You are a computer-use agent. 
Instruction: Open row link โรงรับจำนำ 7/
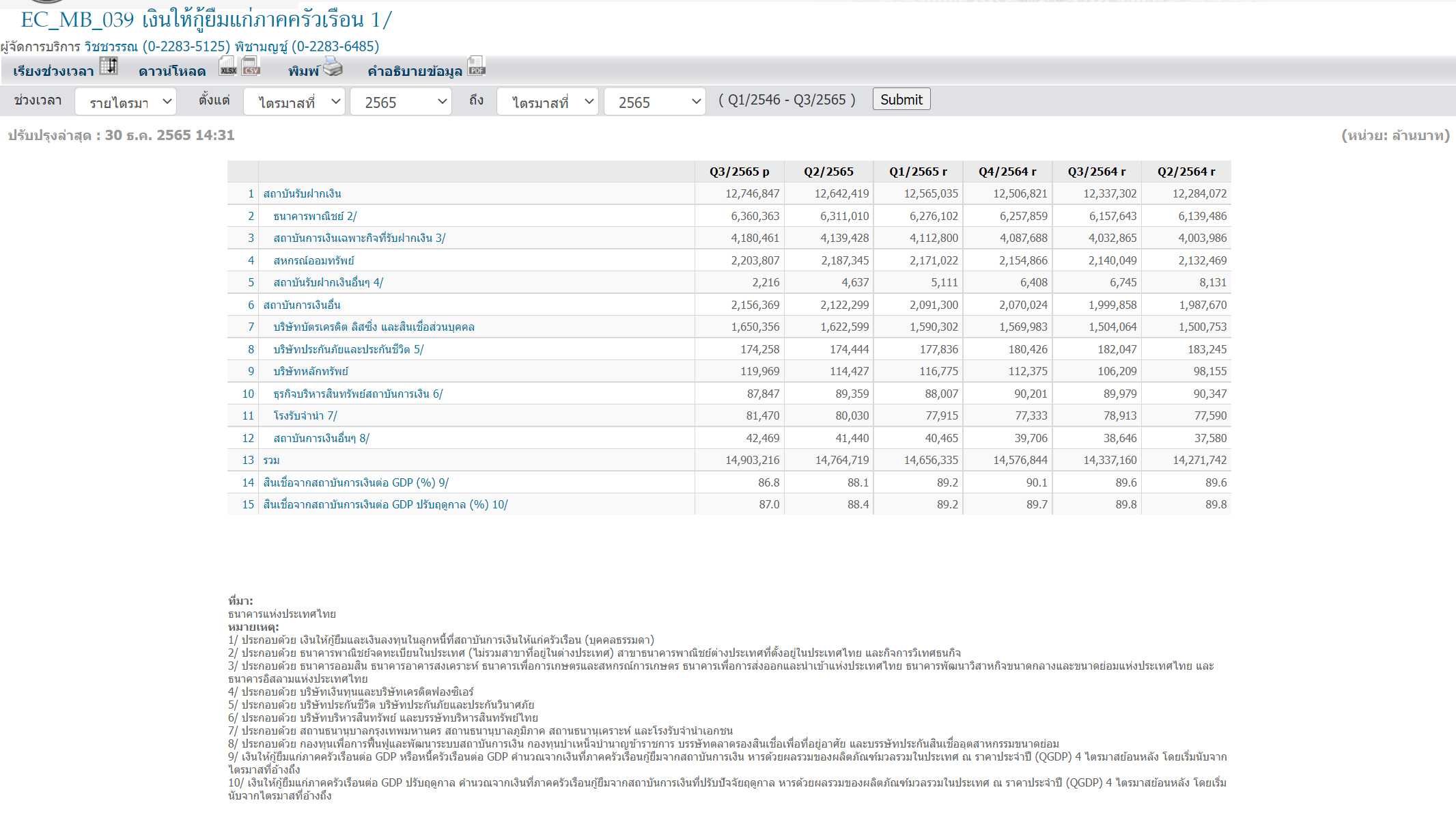coord(305,415)
